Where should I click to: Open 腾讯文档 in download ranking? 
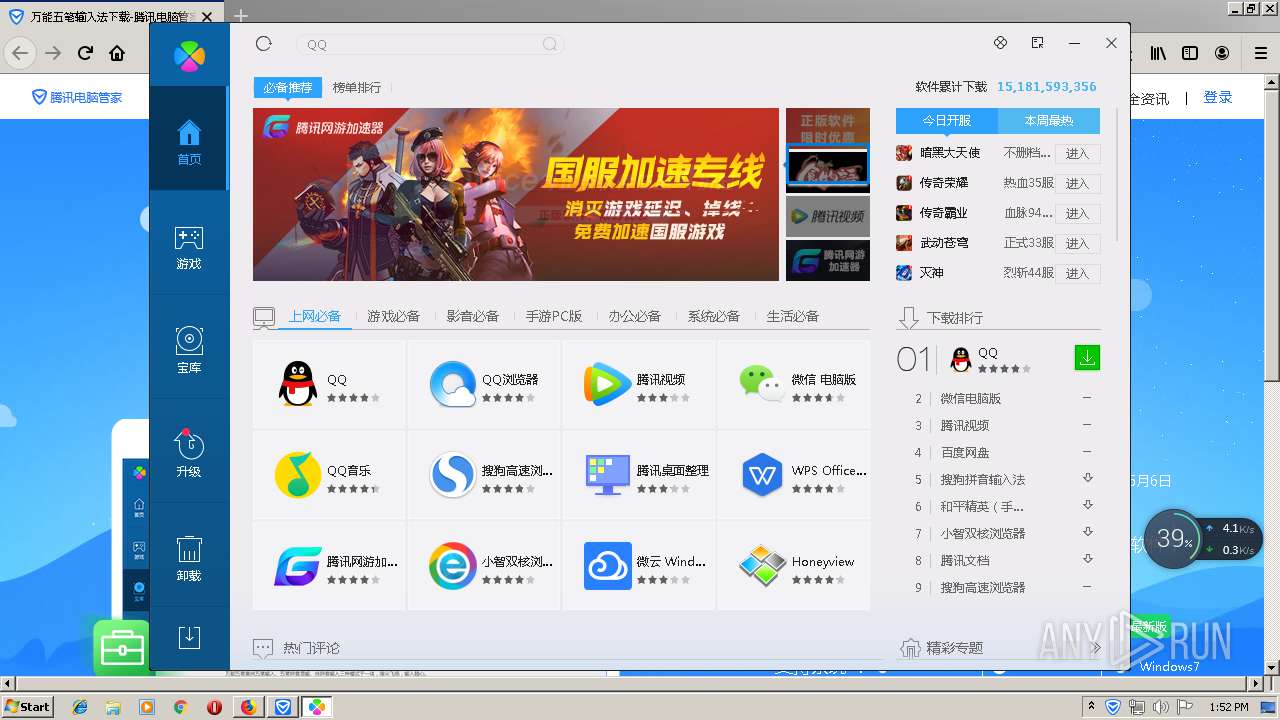(964, 561)
